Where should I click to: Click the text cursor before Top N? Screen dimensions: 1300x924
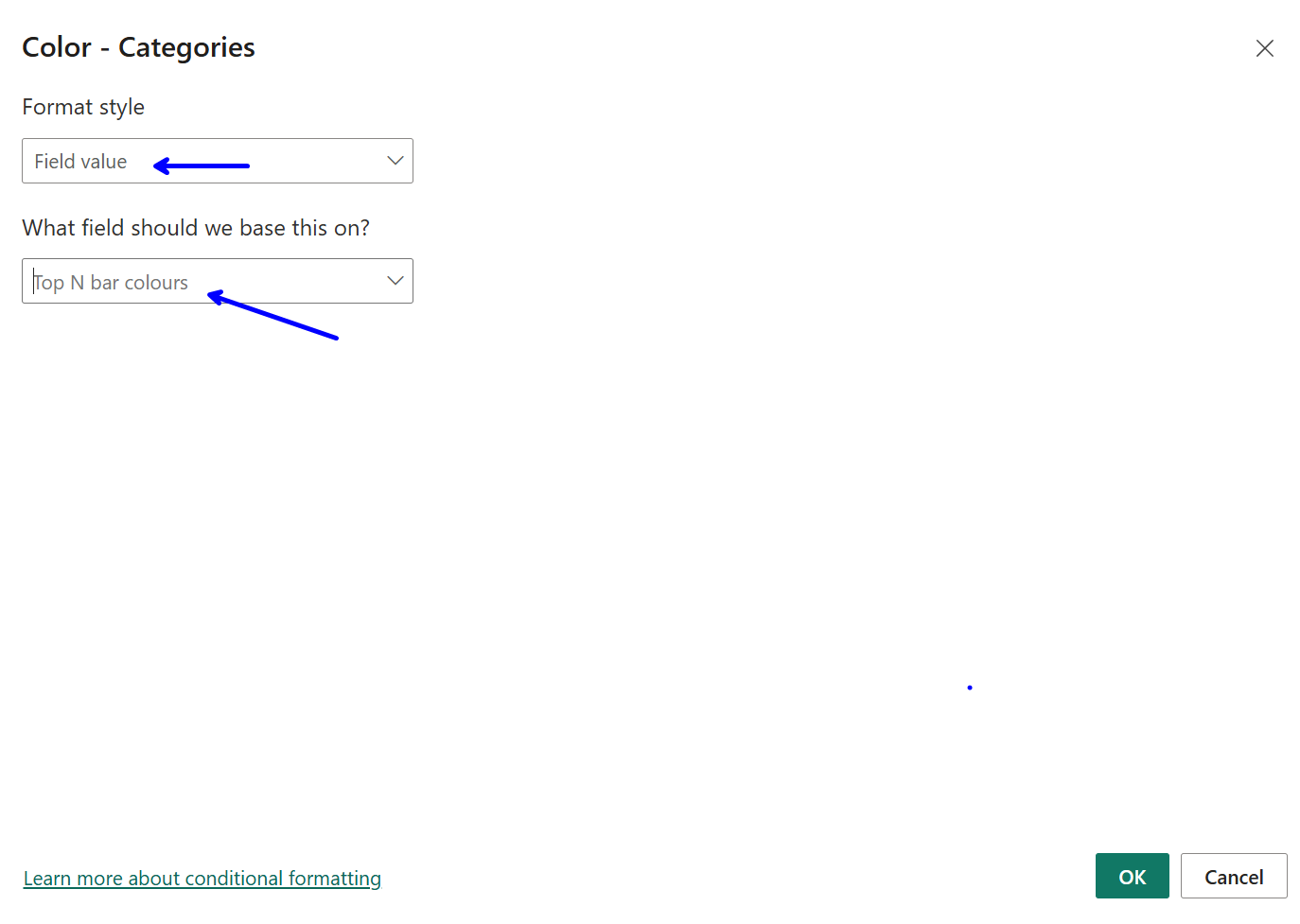pyautogui.click(x=34, y=282)
